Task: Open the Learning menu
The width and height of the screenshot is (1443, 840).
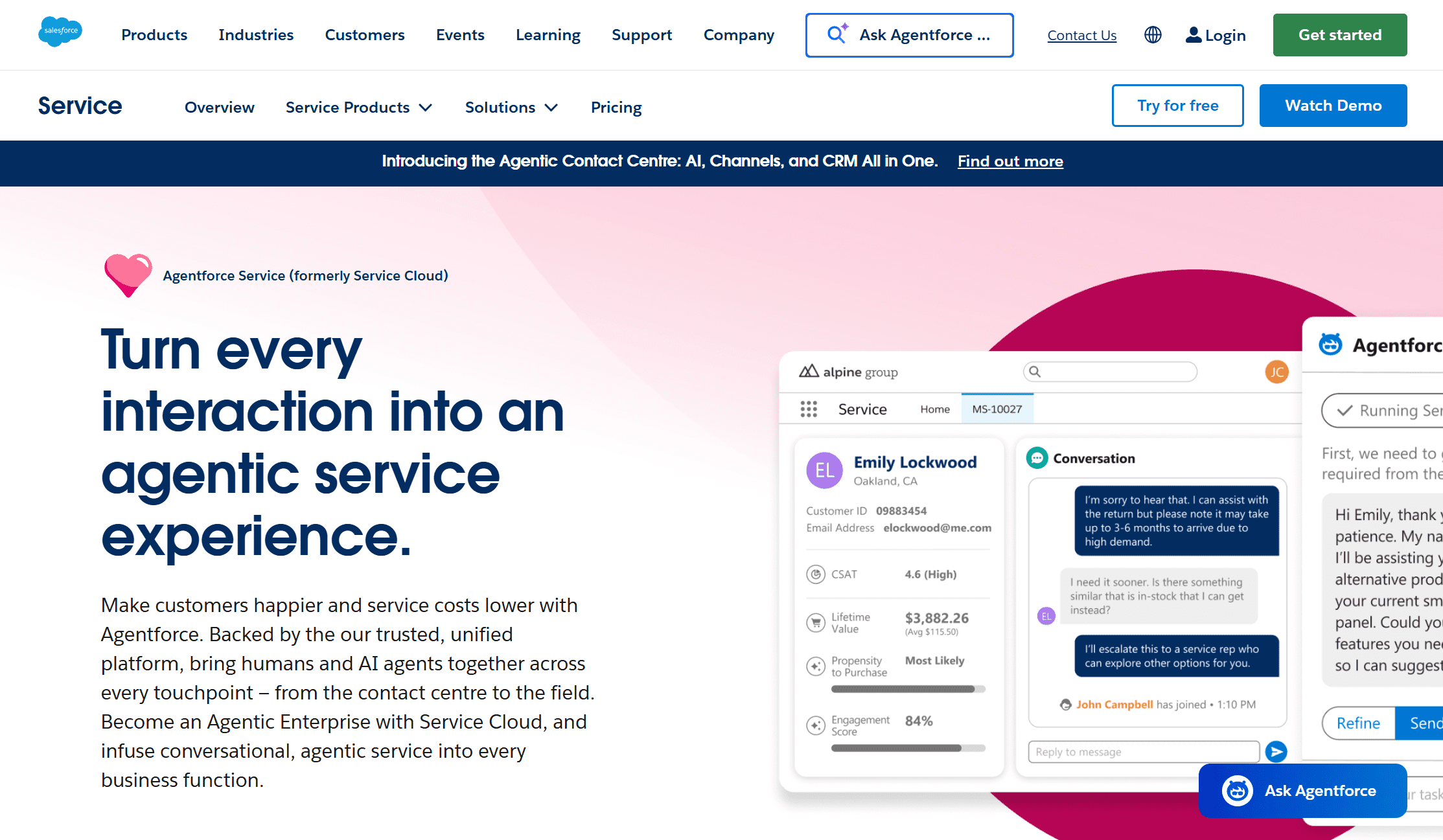Action: [x=548, y=35]
